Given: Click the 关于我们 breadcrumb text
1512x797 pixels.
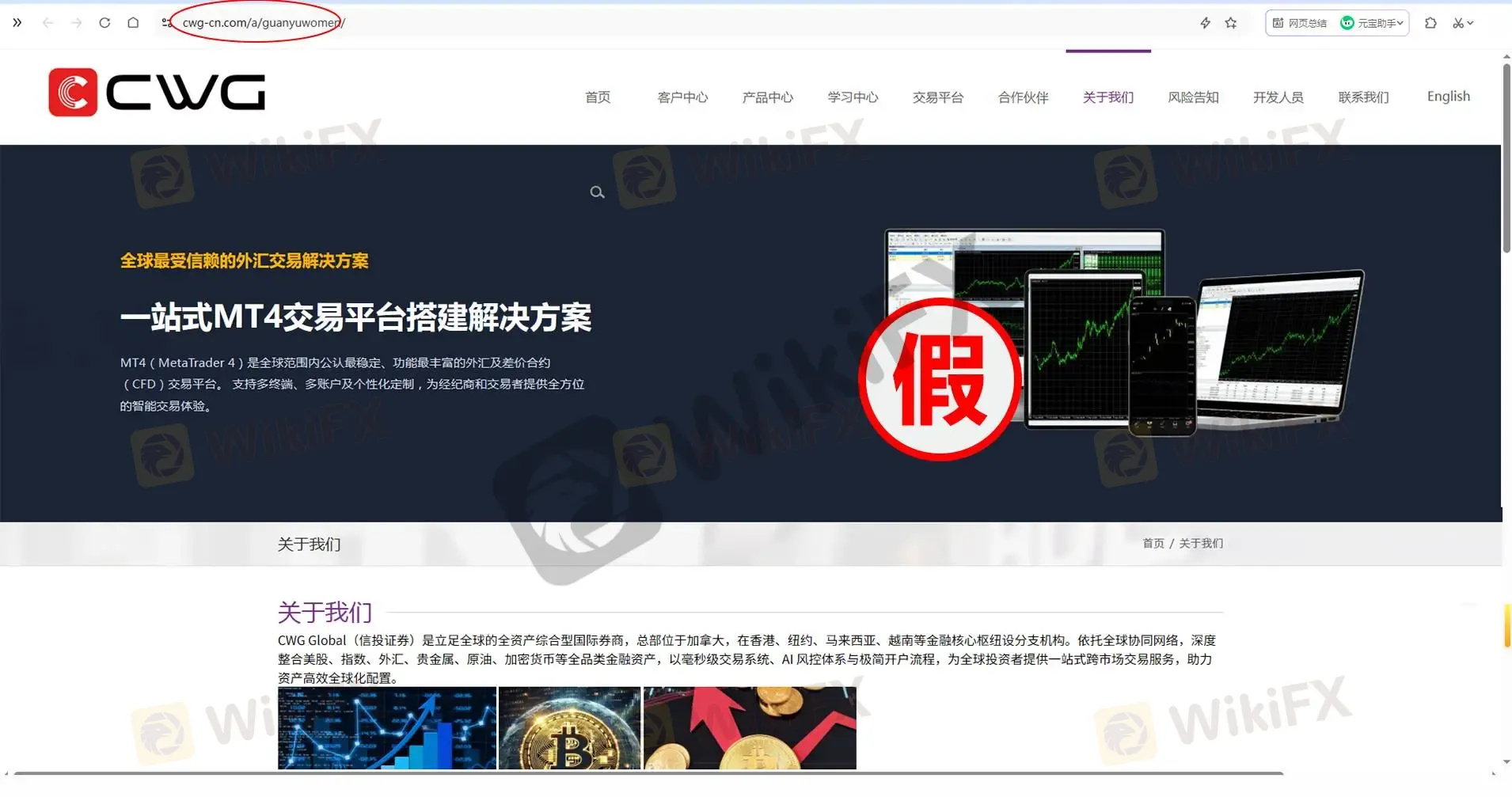Looking at the screenshot, I should click(1201, 544).
